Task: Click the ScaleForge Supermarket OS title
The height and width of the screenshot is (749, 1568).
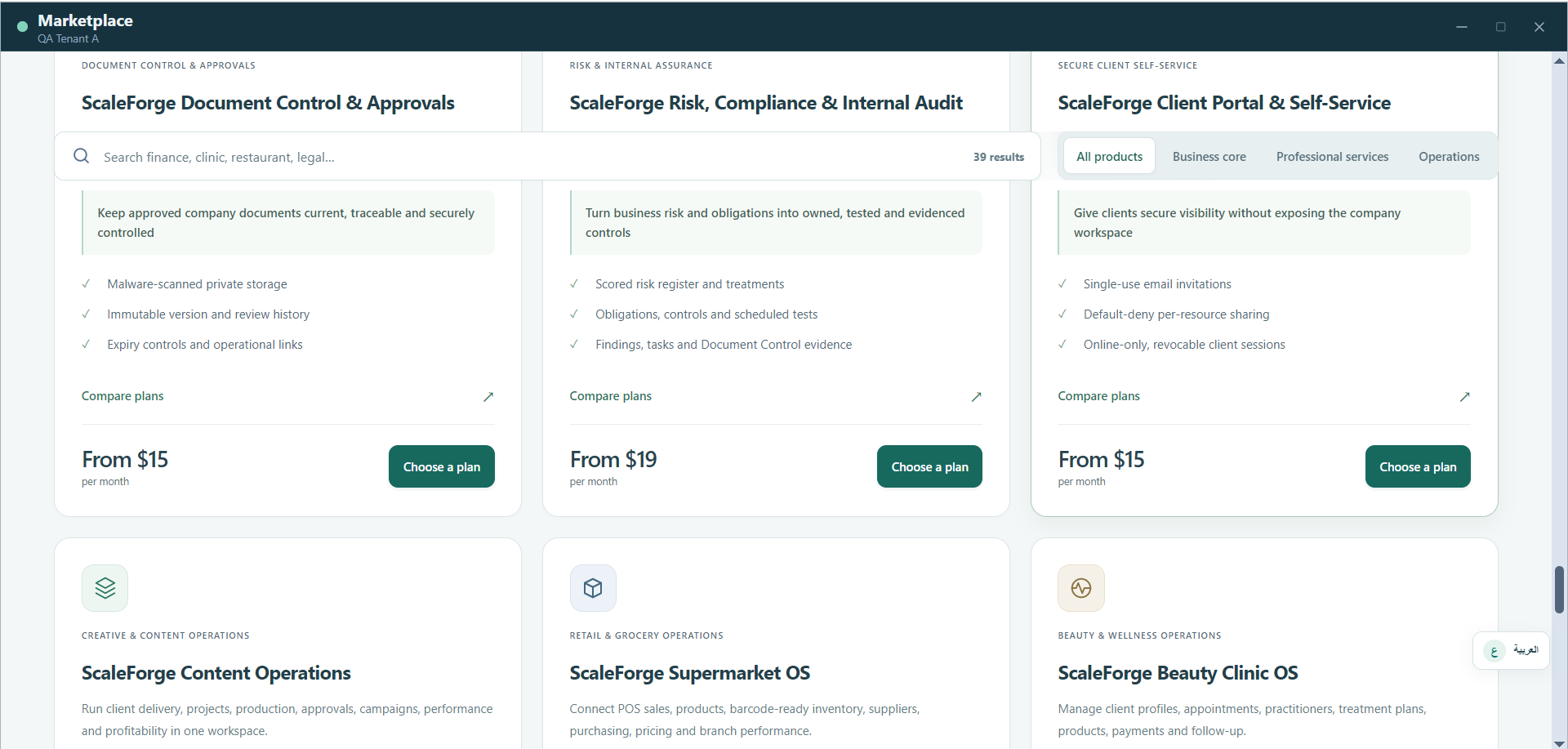Action: click(x=689, y=673)
